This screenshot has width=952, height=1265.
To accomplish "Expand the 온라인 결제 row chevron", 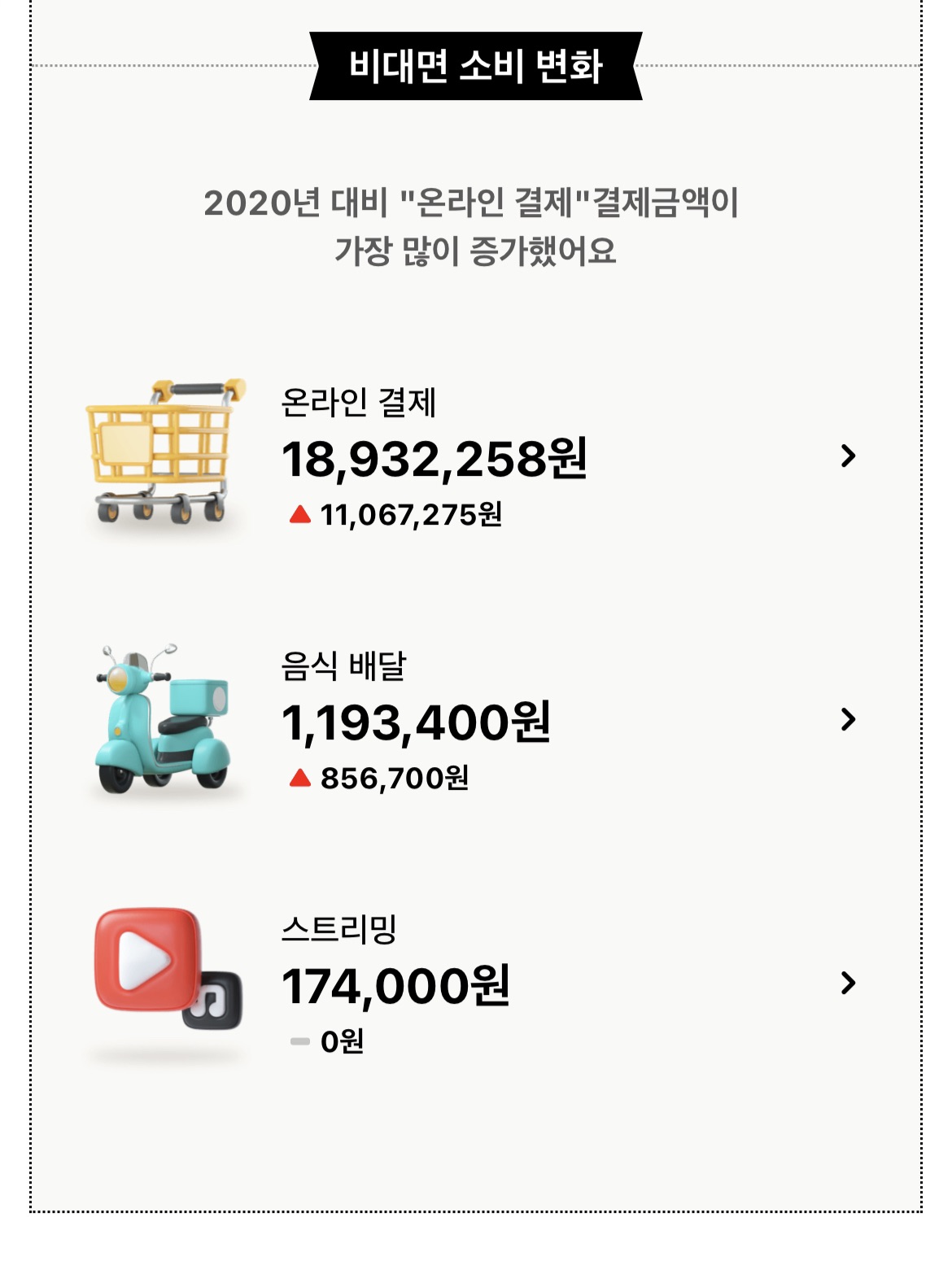I will pos(848,456).
